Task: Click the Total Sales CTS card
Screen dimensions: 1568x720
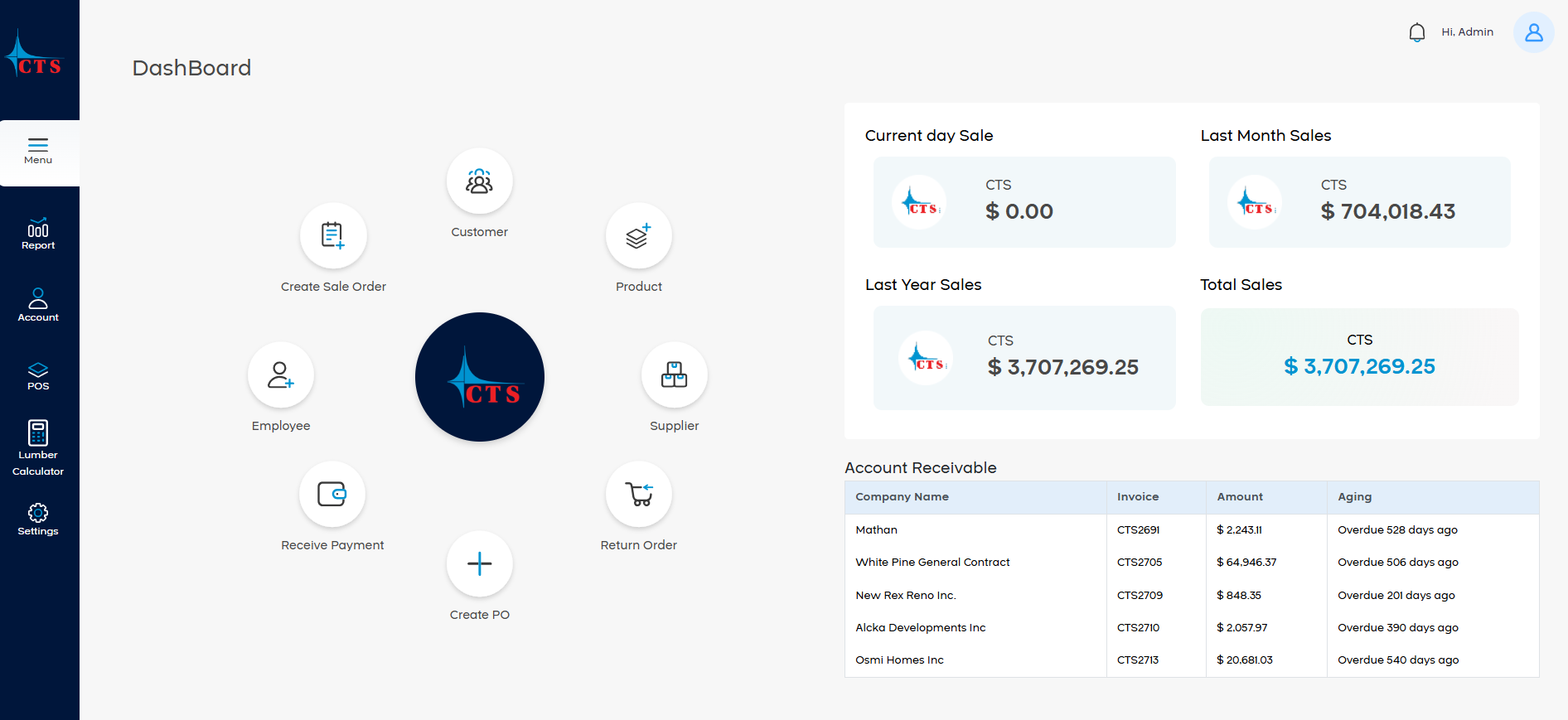Action: [x=1359, y=357]
